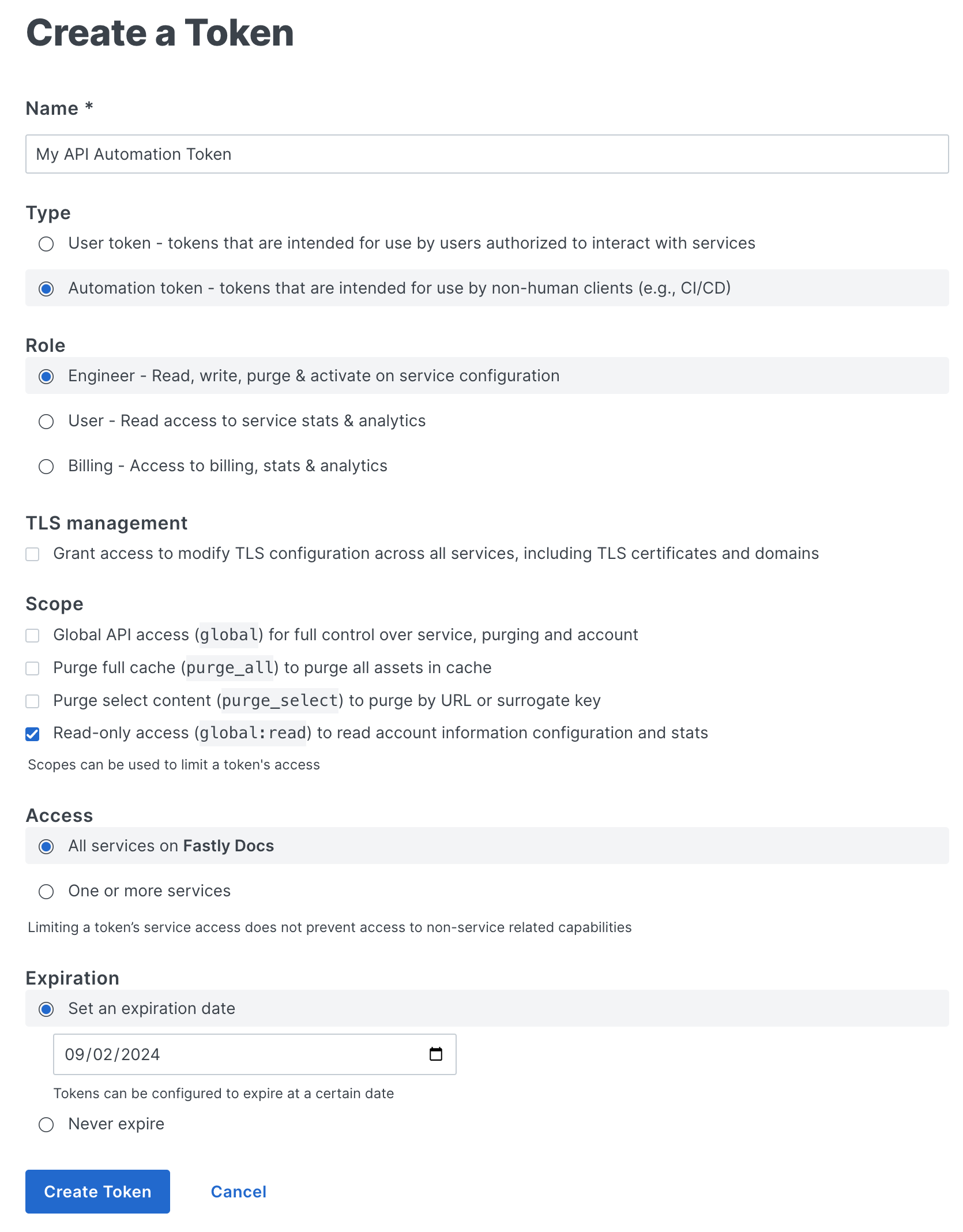The image size is (963, 1232).
Task: Enable TLS configuration access
Action: [x=33, y=554]
